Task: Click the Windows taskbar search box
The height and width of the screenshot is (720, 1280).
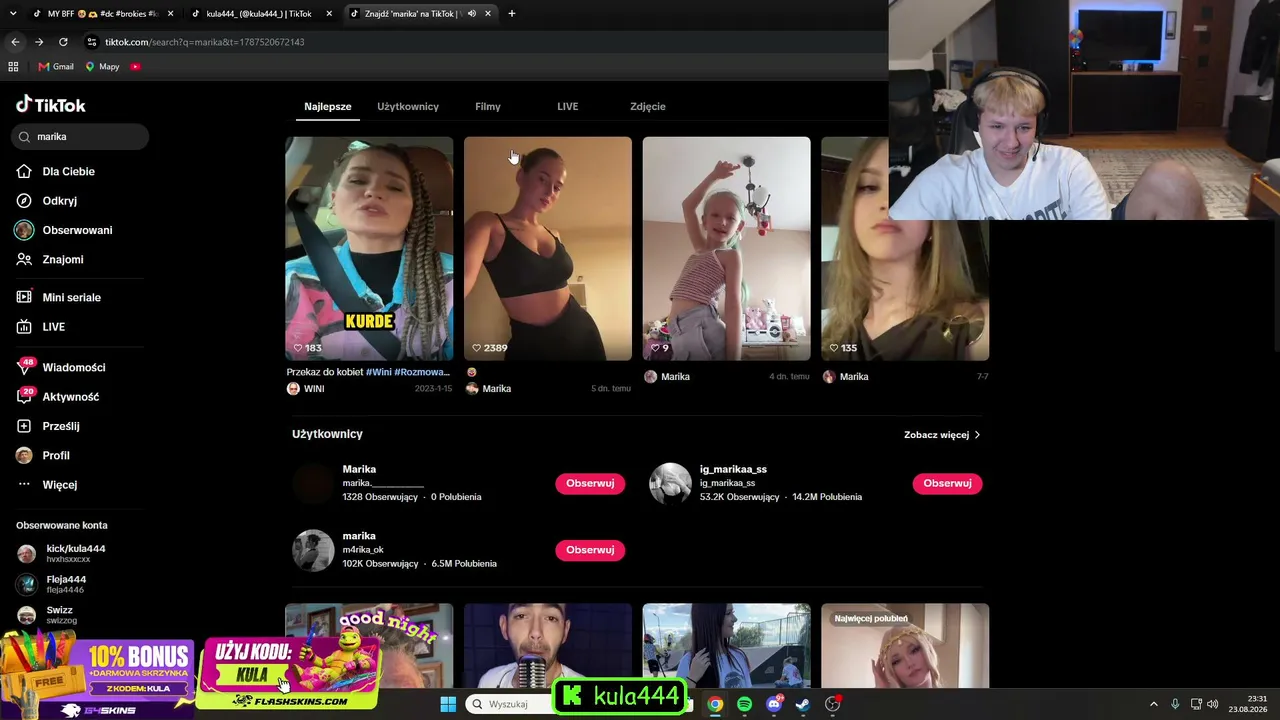Action: (x=508, y=704)
